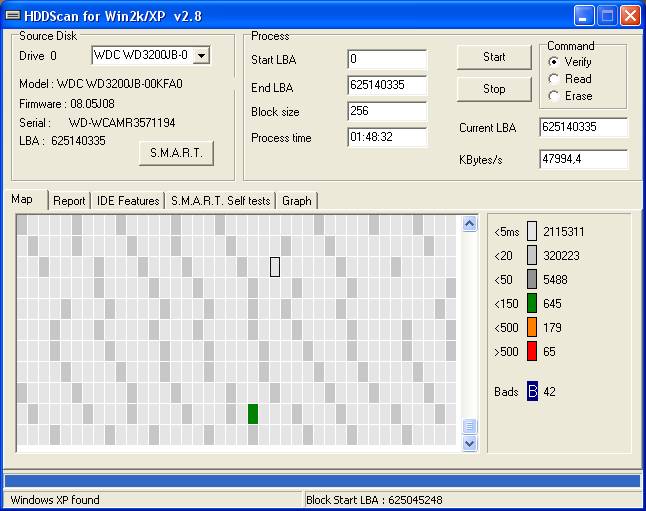The height and width of the screenshot is (511, 646).
Task: Click the Process time field
Action: [x=387, y=137]
